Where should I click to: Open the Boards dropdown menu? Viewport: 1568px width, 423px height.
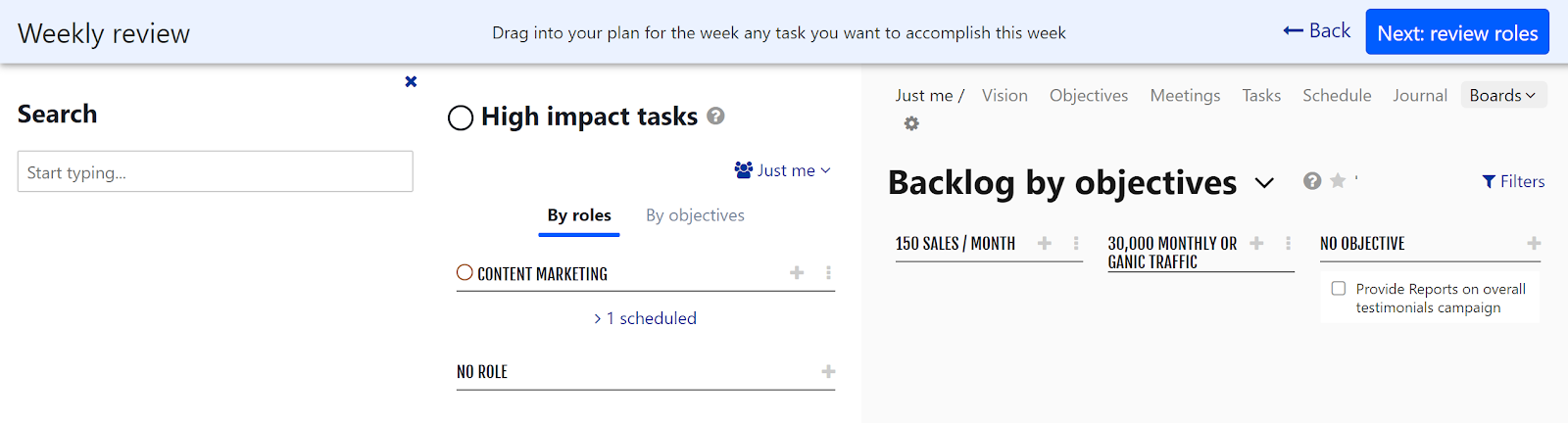click(x=1502, y=95)
